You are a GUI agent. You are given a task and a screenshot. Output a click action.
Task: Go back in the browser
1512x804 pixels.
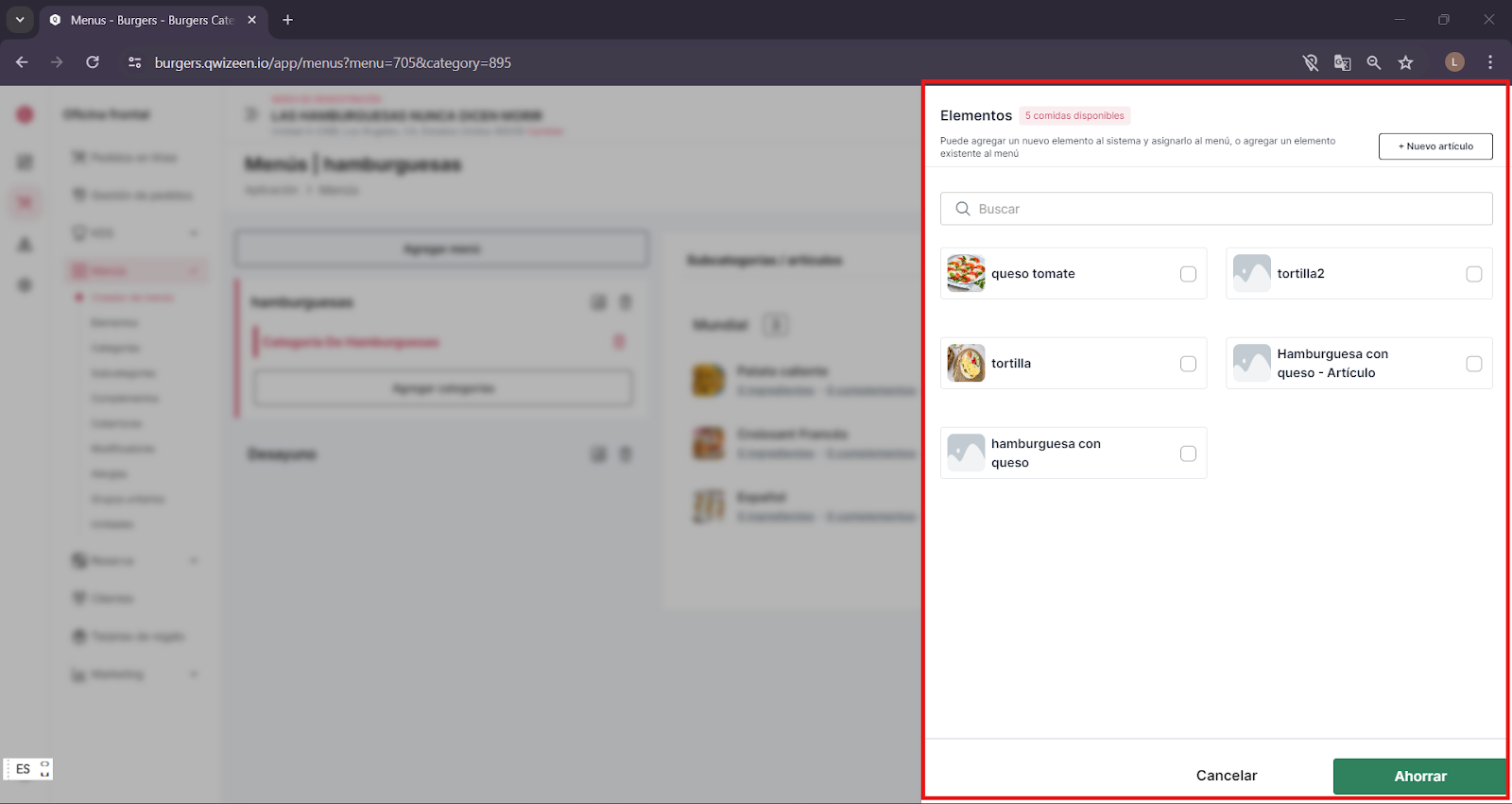tap(22, 62)
